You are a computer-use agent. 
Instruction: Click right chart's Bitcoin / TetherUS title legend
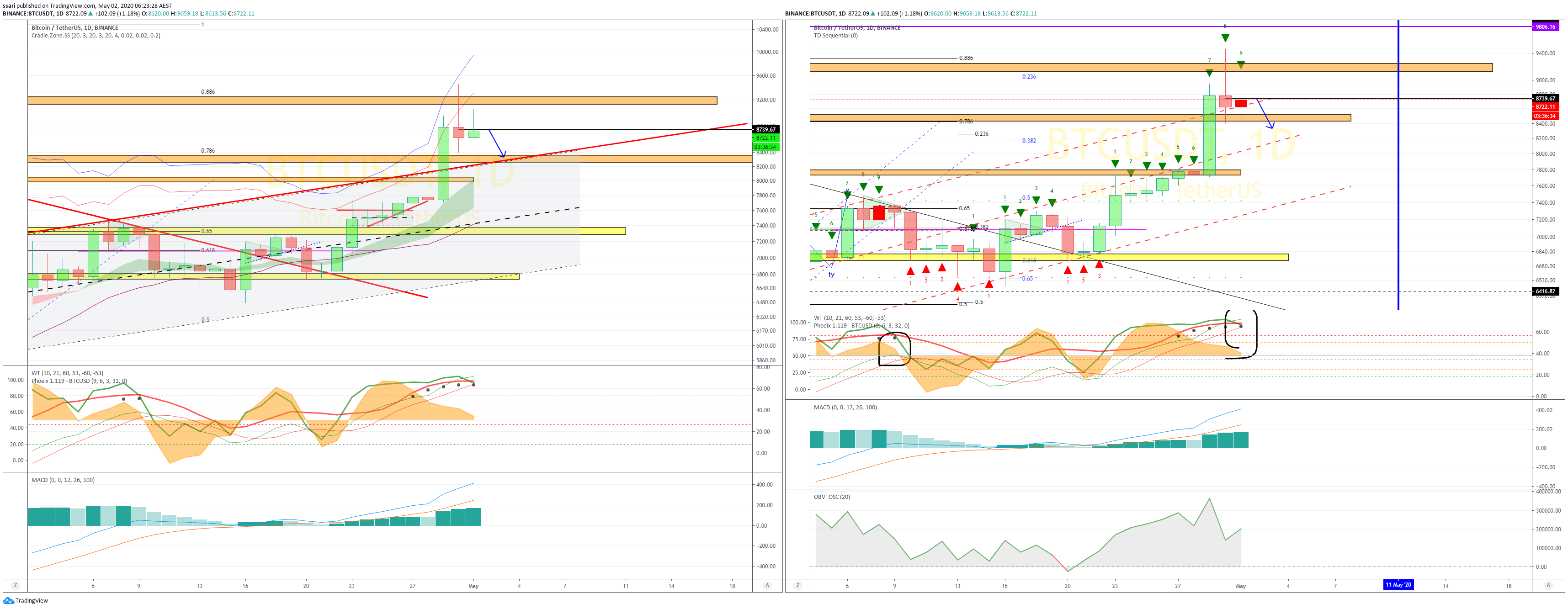pos(856,28)
